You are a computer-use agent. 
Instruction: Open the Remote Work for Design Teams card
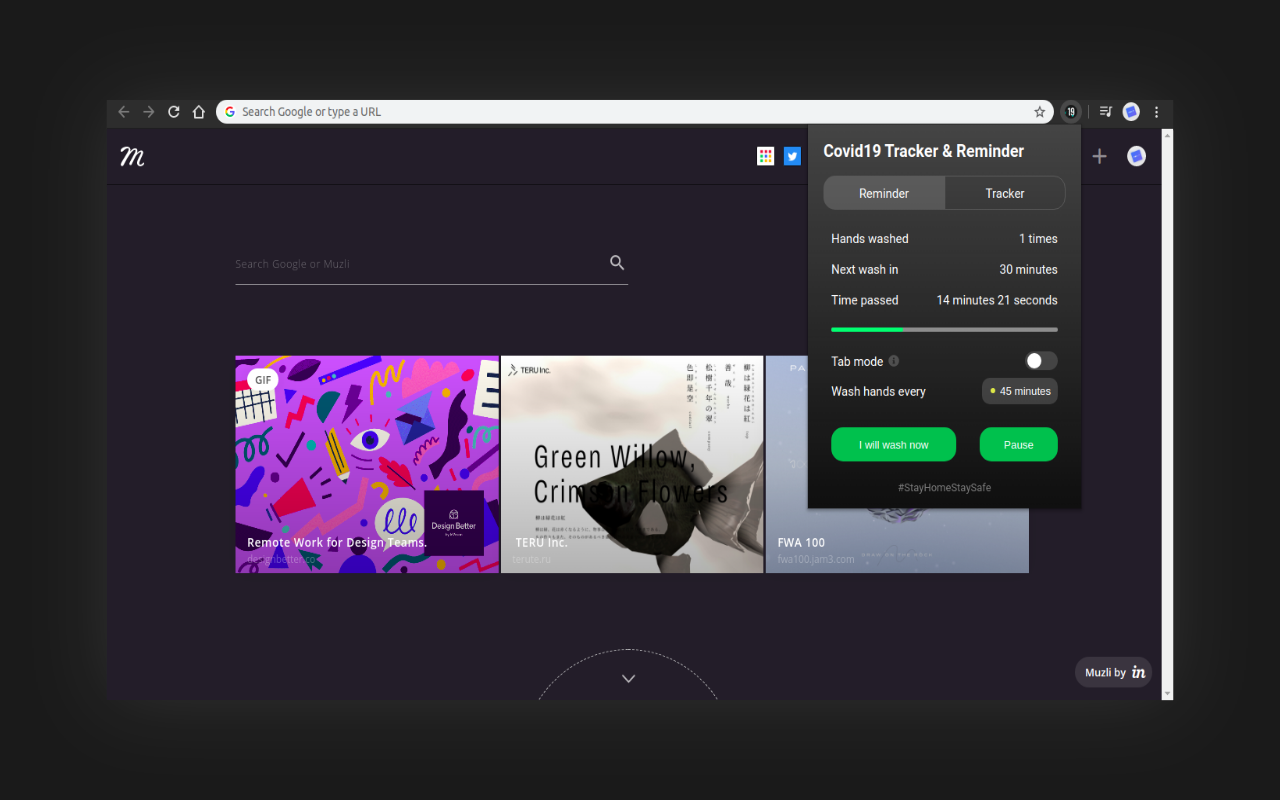pos(367,464)
